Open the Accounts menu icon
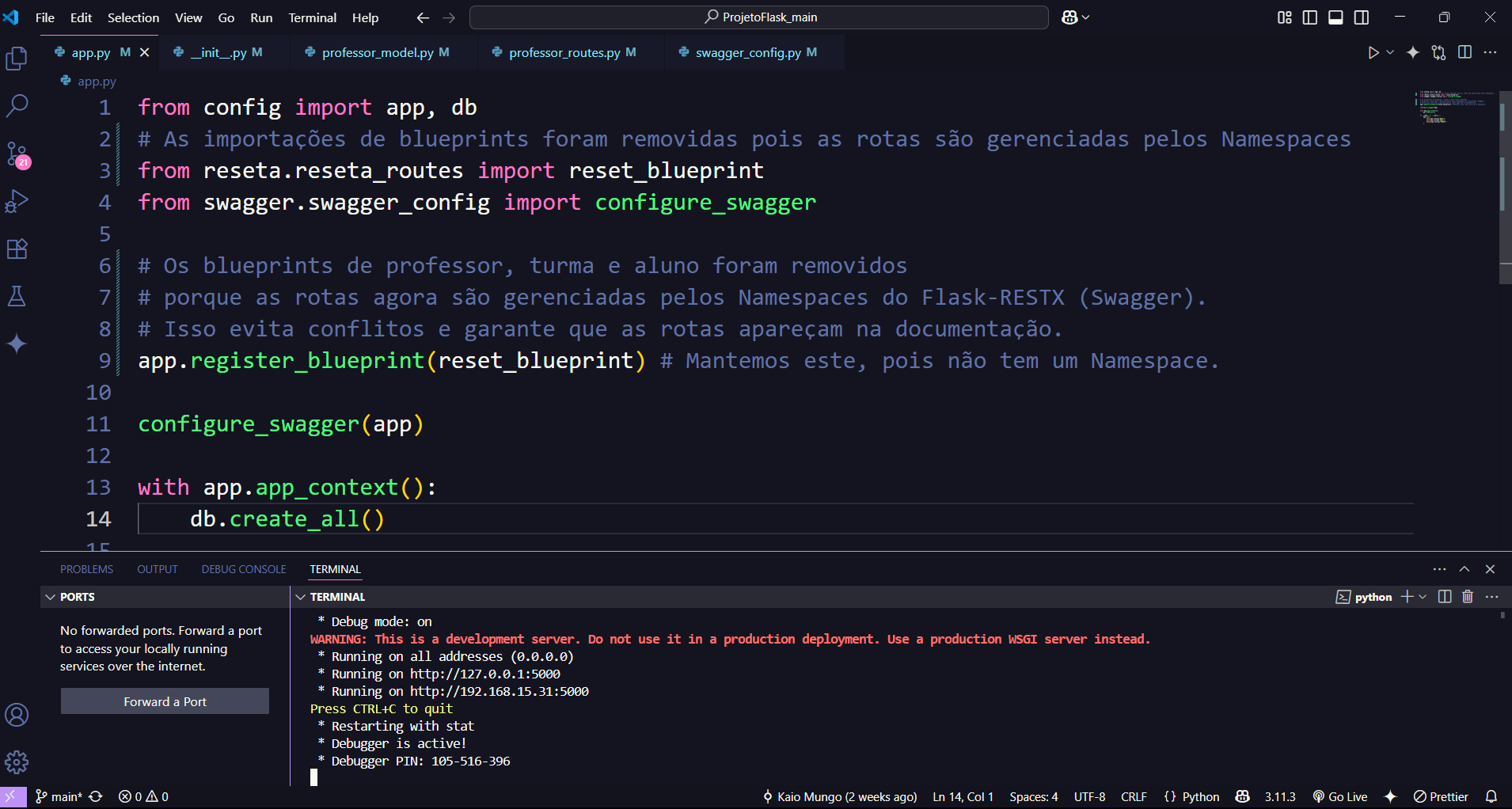The width and height of the screenshot is (1512, 809). [x=17, y=715]
